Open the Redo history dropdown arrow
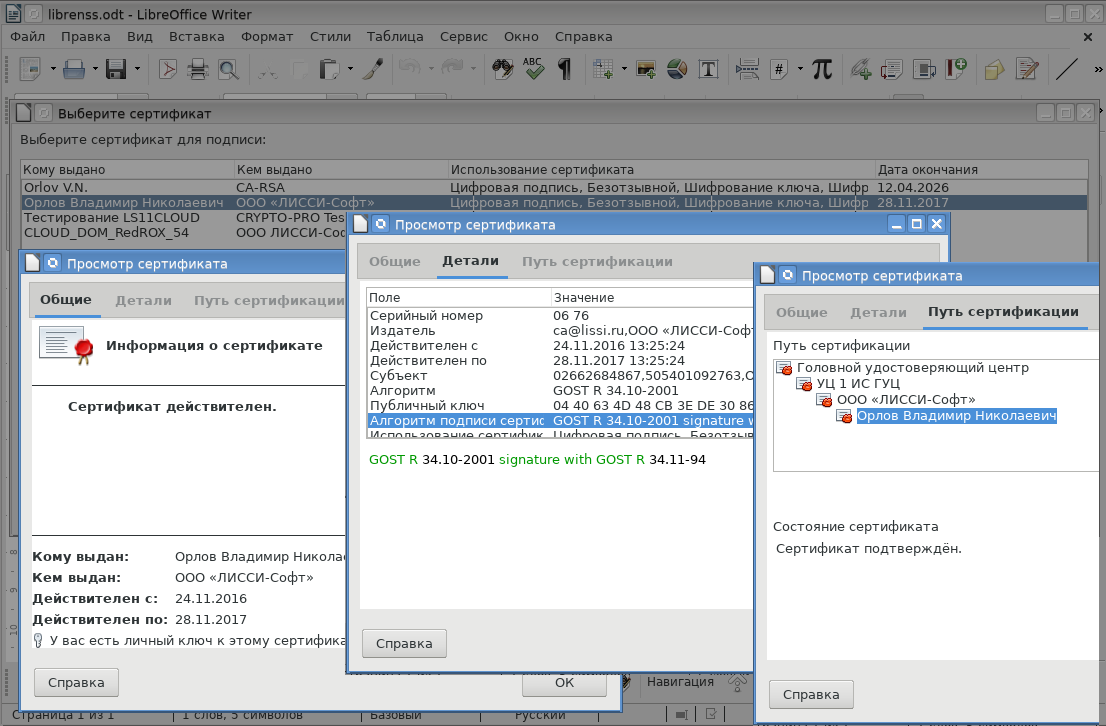The image size is (1106, 726). tap(473, 69)
